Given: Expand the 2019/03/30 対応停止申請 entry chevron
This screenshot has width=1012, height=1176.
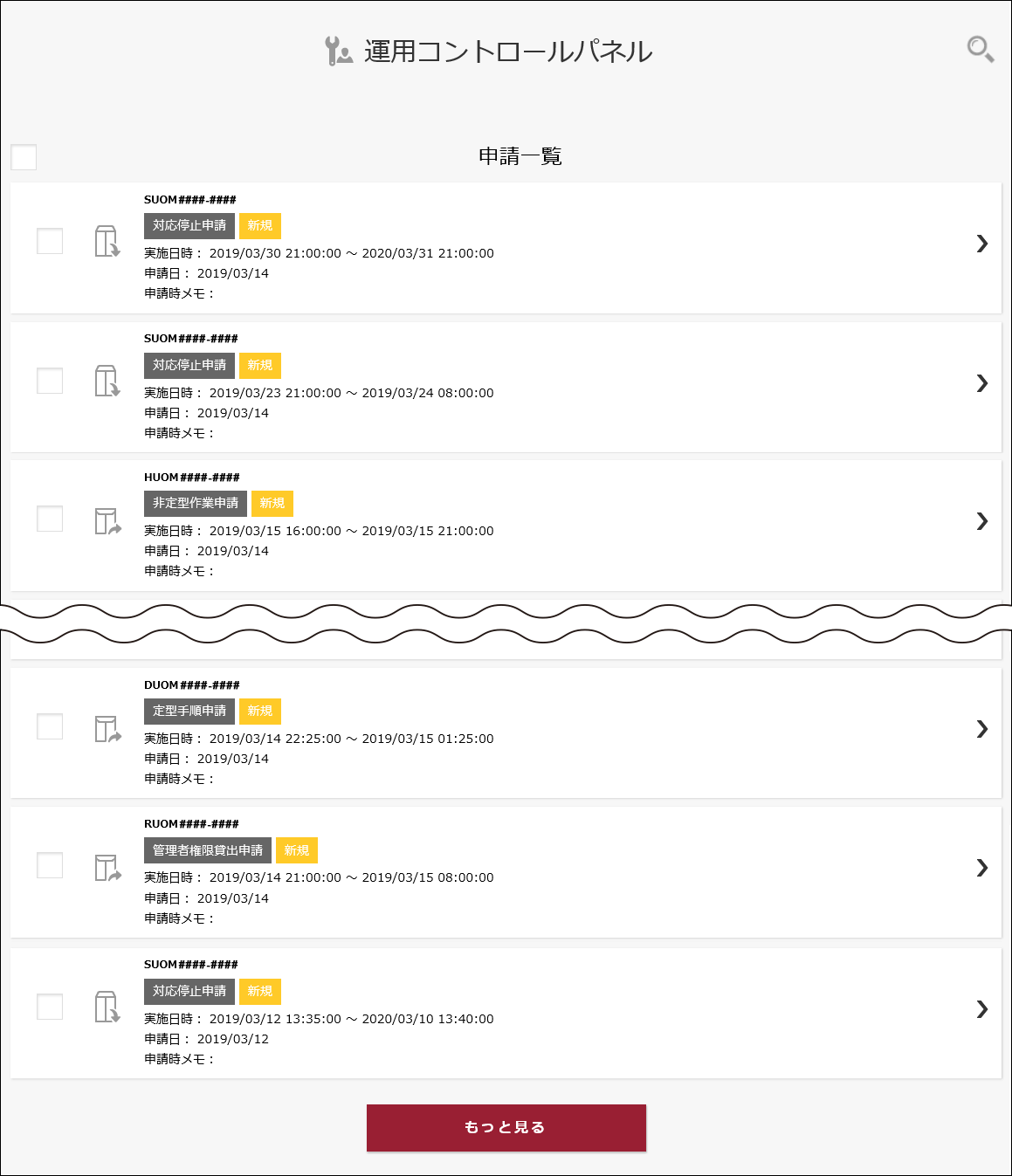Looking at the screenshot, I should 982,244.
